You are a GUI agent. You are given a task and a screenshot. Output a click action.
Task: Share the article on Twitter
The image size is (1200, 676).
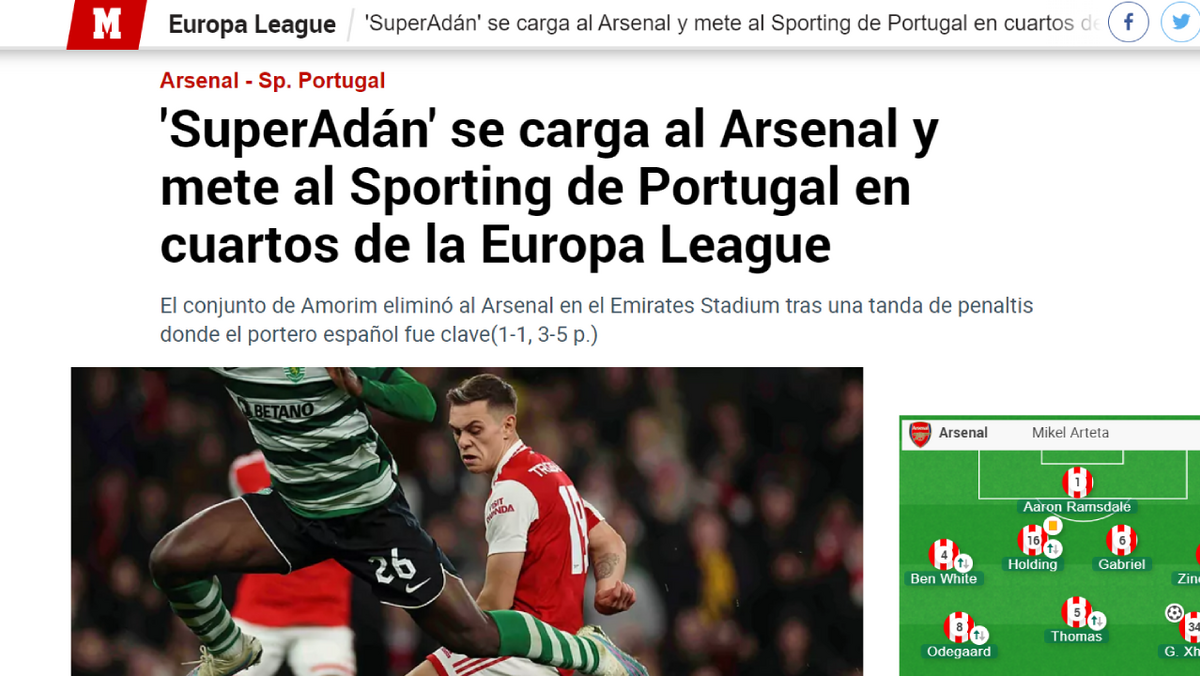click(x=1181, y=23)
